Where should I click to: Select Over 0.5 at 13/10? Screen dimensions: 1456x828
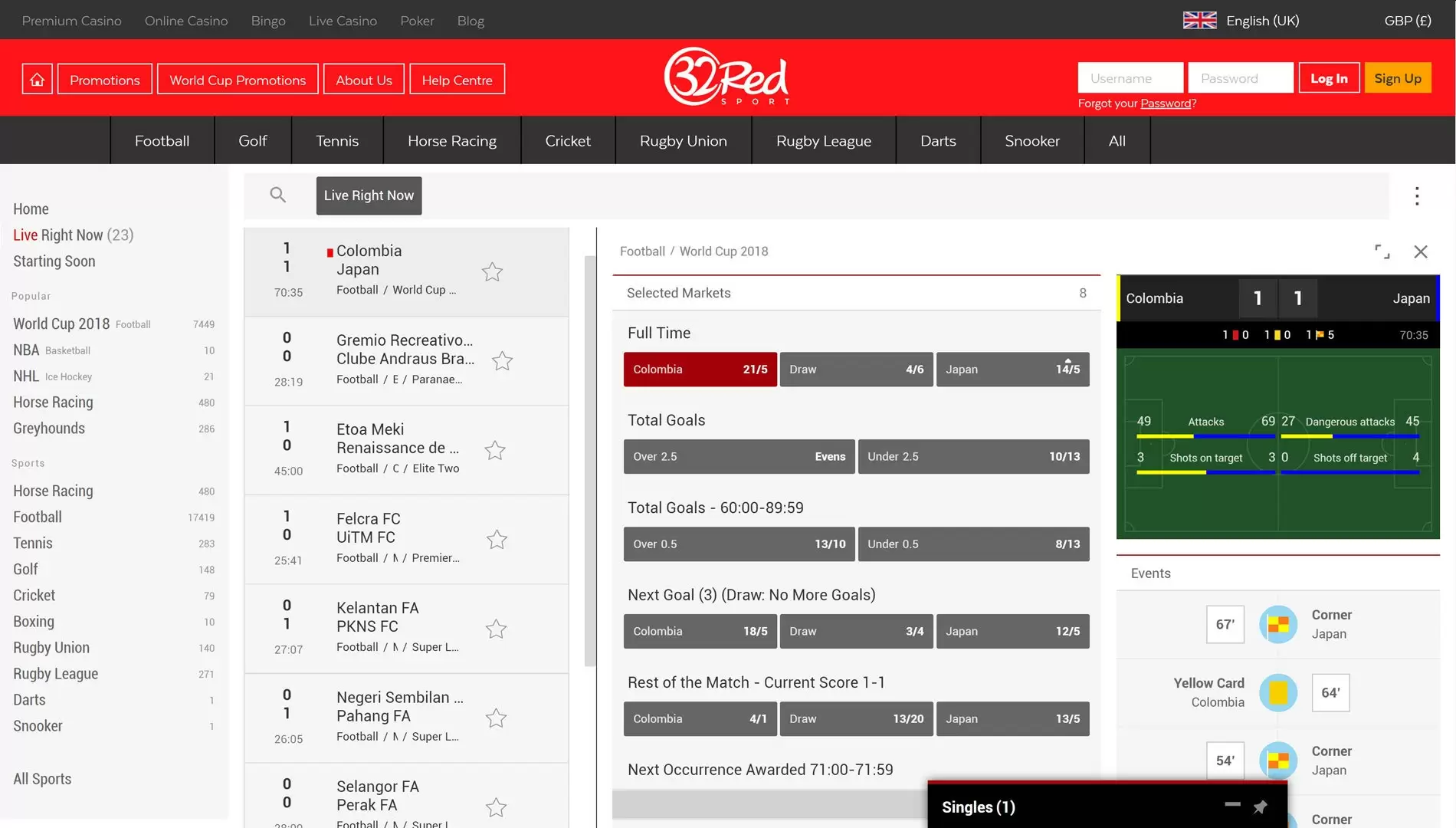click(x=739, y=544)
